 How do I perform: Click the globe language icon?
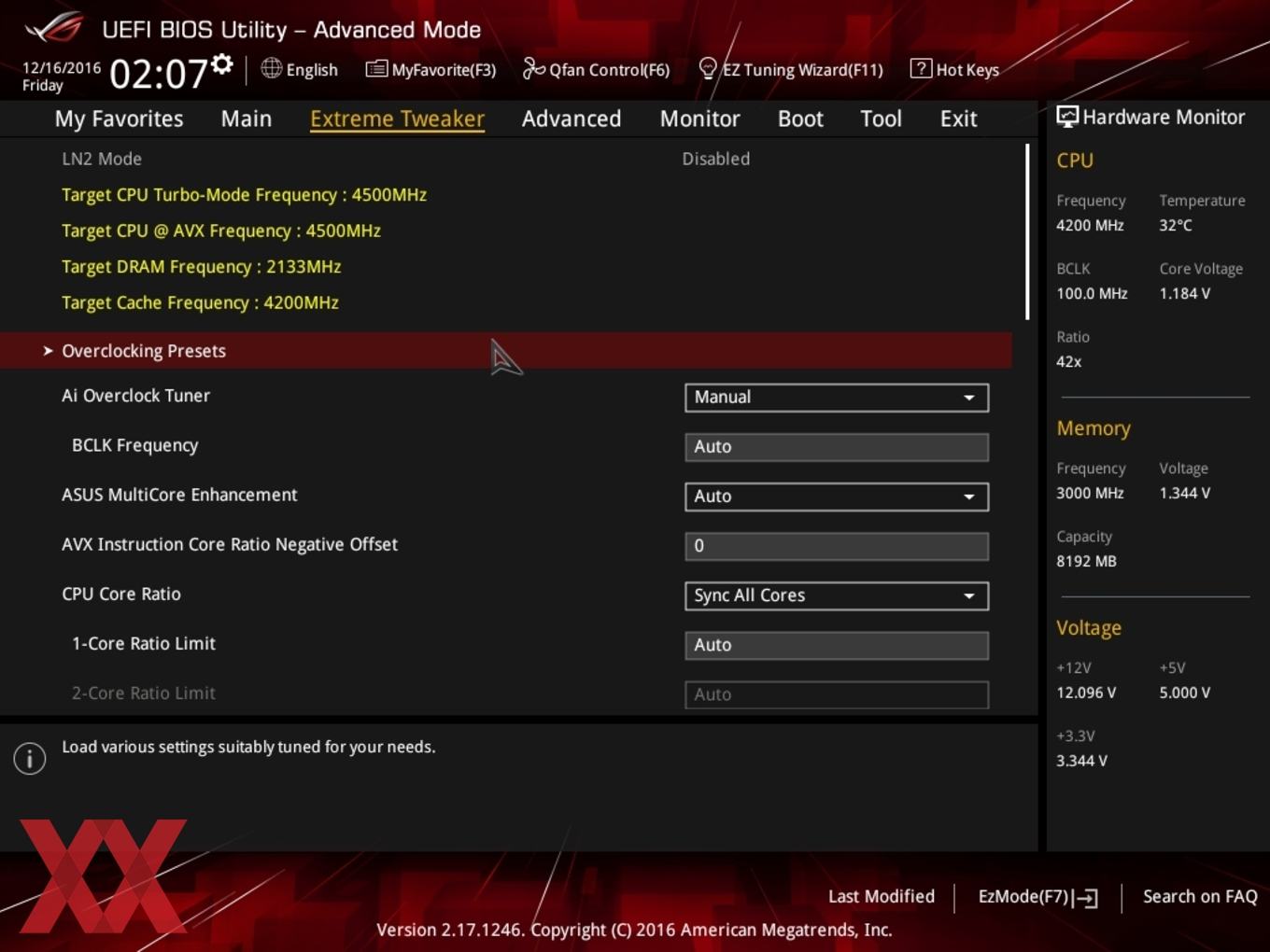point(271,68)
